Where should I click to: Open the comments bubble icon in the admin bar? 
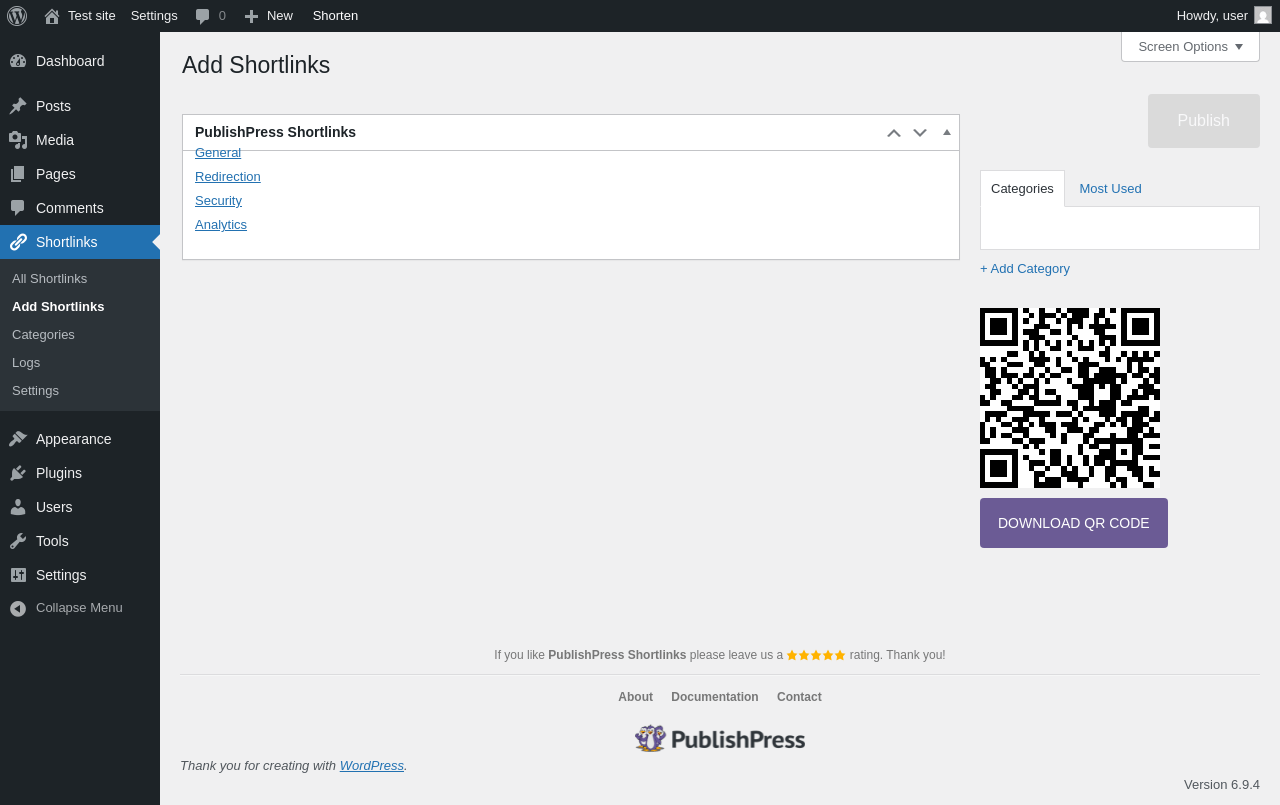203,16
